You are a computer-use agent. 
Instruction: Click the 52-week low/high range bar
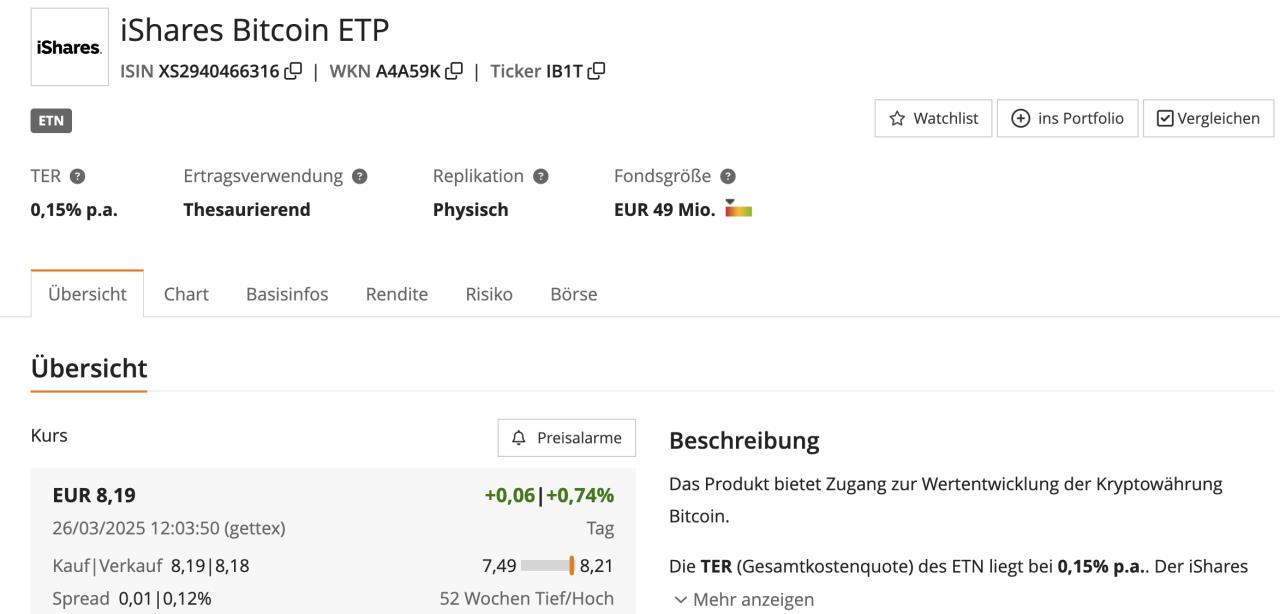(548, 566)
